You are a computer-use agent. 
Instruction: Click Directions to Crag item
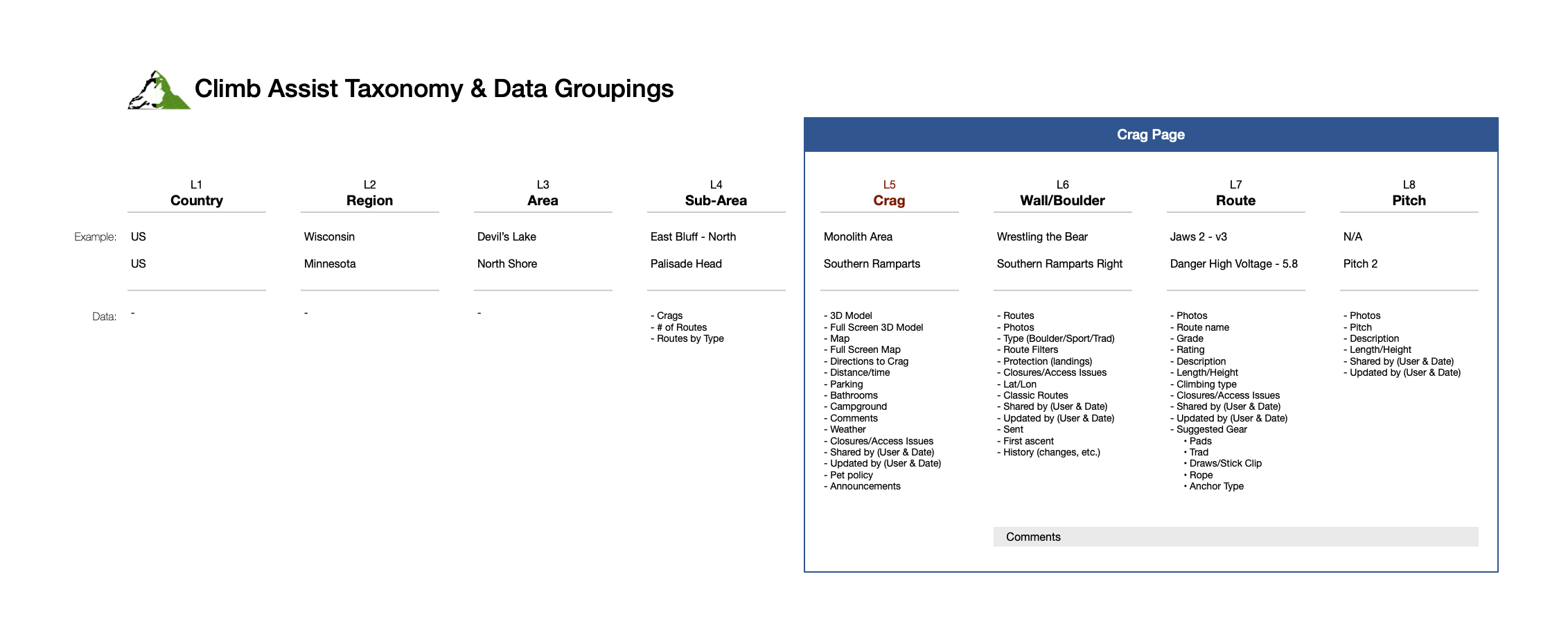[x=866, y=361]
